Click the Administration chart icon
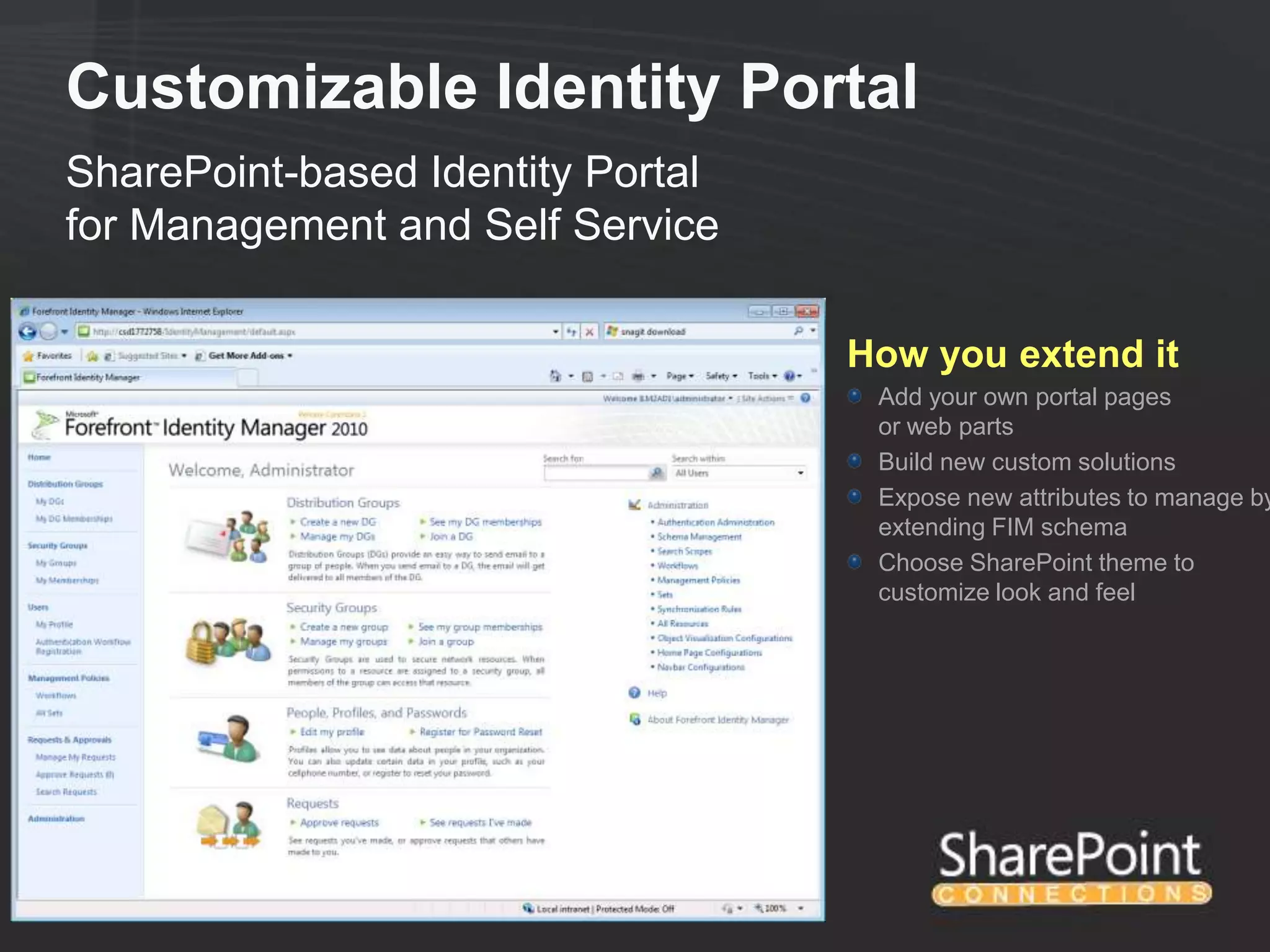This screenshot has height=952, width=1270. 634,505
